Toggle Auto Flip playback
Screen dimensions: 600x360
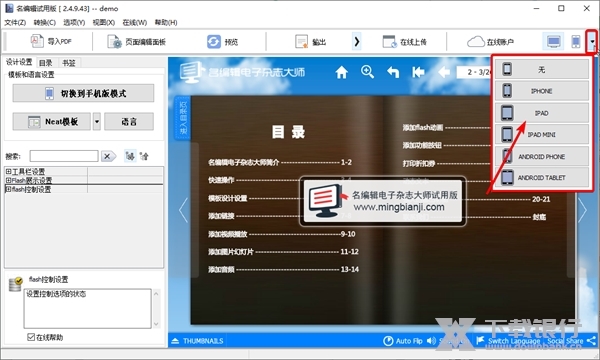(403, 340)
